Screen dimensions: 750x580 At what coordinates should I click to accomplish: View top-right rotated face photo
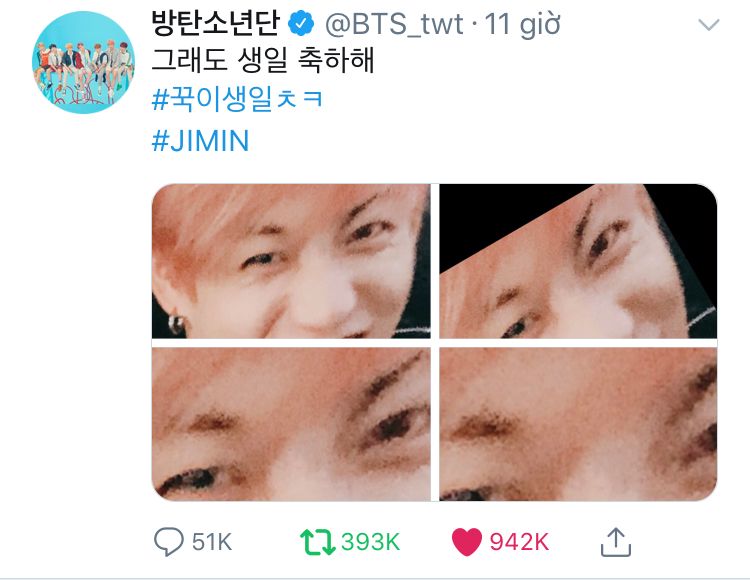578,261
